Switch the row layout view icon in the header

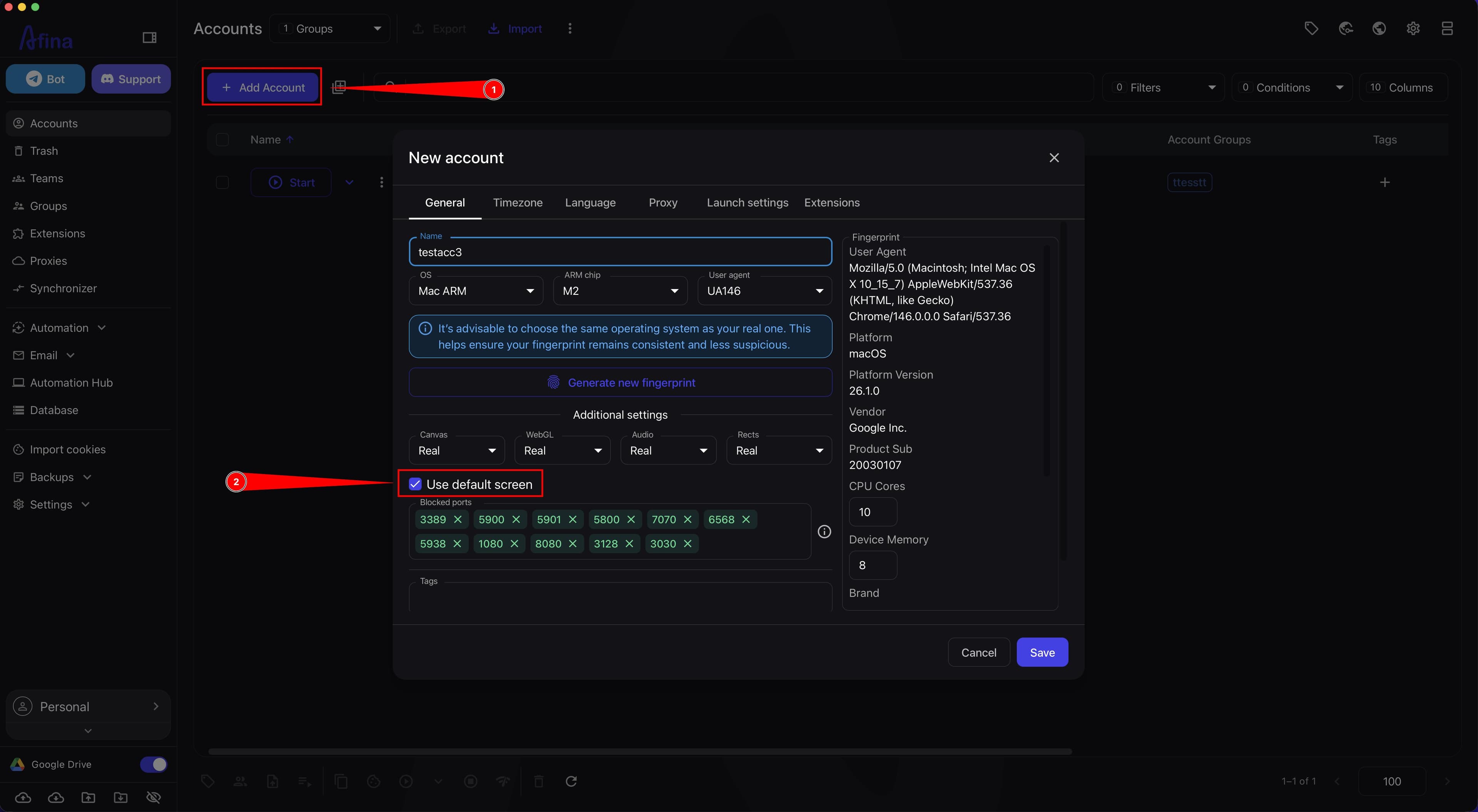(x=1447, y=28)
